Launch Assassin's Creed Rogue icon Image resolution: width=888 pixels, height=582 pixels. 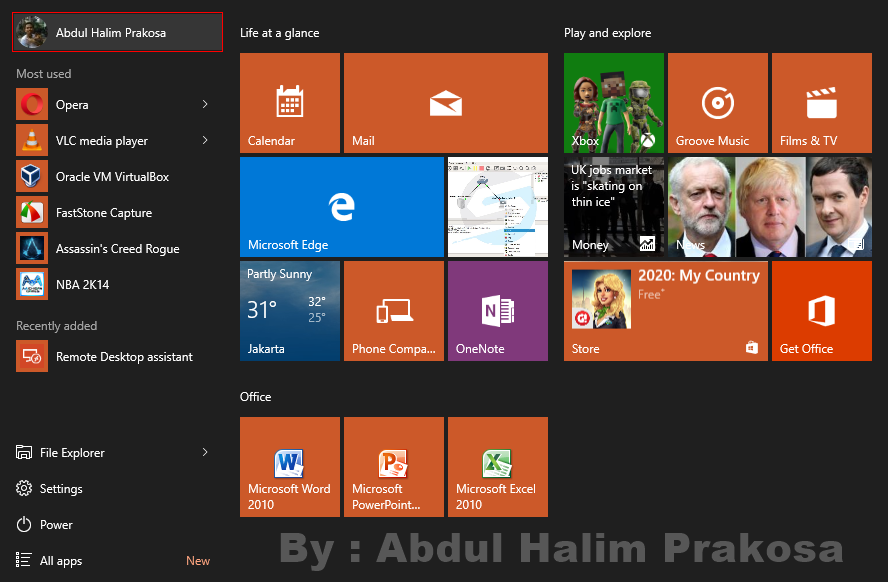(32, 249)
